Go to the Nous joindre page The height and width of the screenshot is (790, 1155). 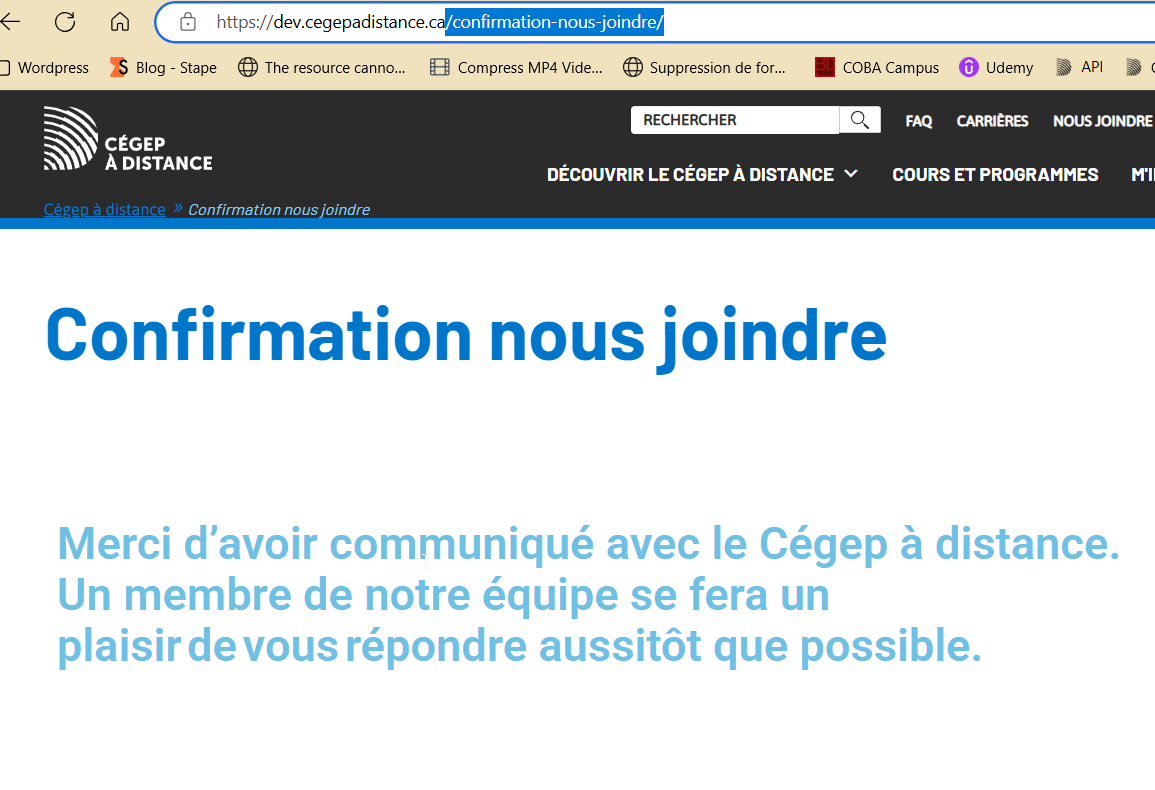coord(1102,121)
